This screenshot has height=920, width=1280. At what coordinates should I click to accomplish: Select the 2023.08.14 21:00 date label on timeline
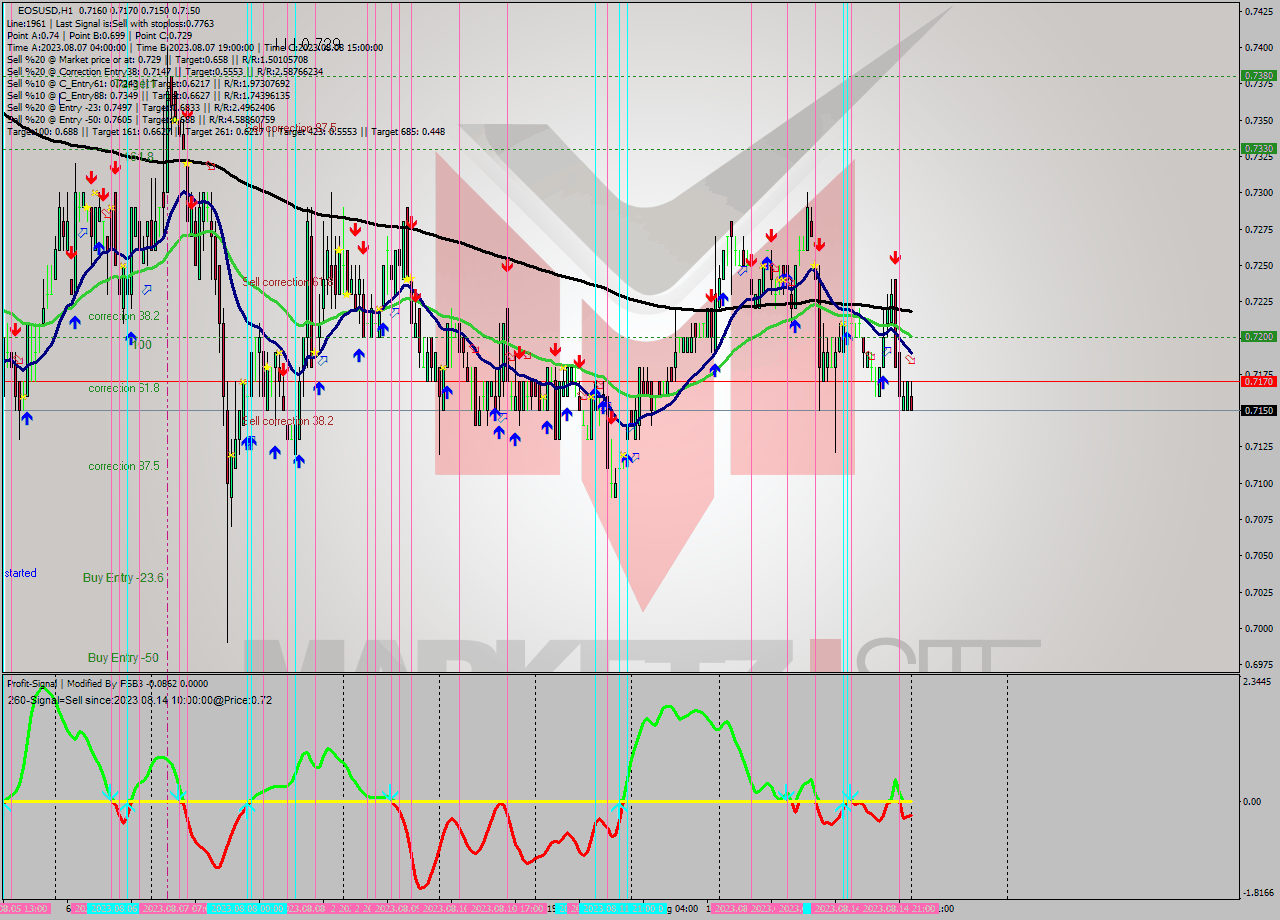point(900,908)
